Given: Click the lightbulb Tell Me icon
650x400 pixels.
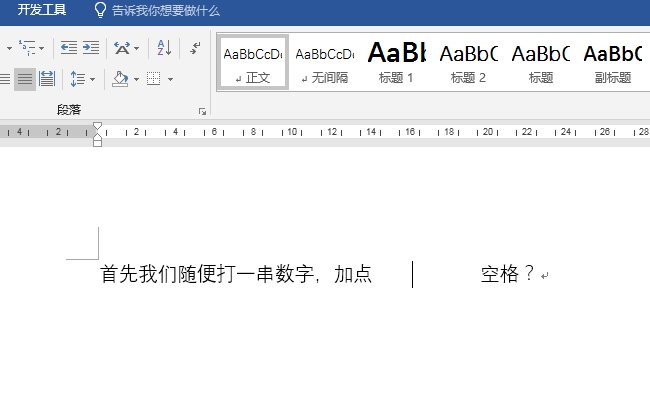Looking at the screenshot, I should click(100, 10).
